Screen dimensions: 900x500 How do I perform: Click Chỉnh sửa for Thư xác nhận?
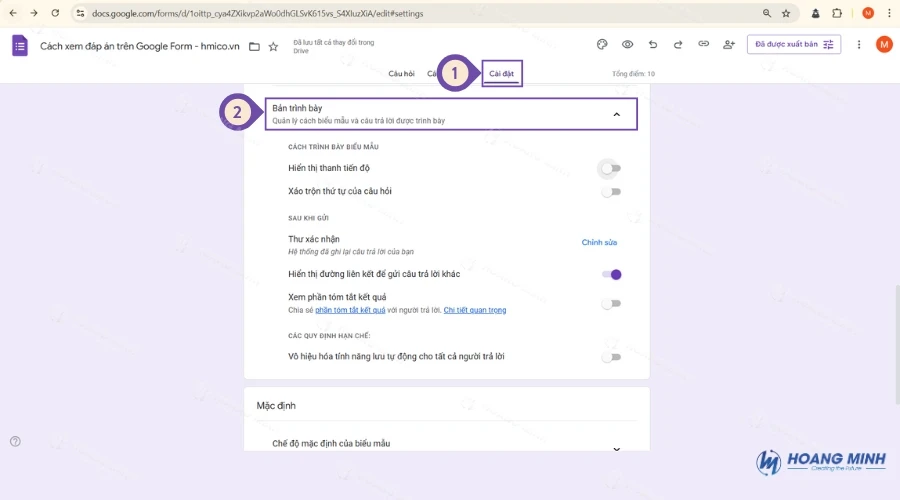click(599, 242)
